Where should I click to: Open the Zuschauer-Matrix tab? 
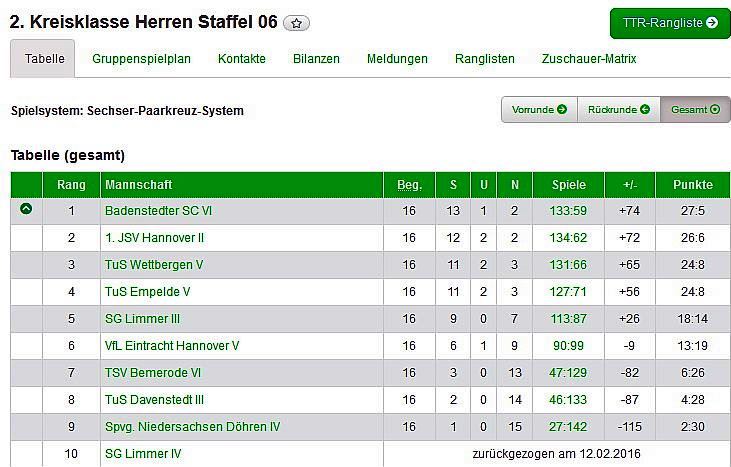tap(589, 59)
